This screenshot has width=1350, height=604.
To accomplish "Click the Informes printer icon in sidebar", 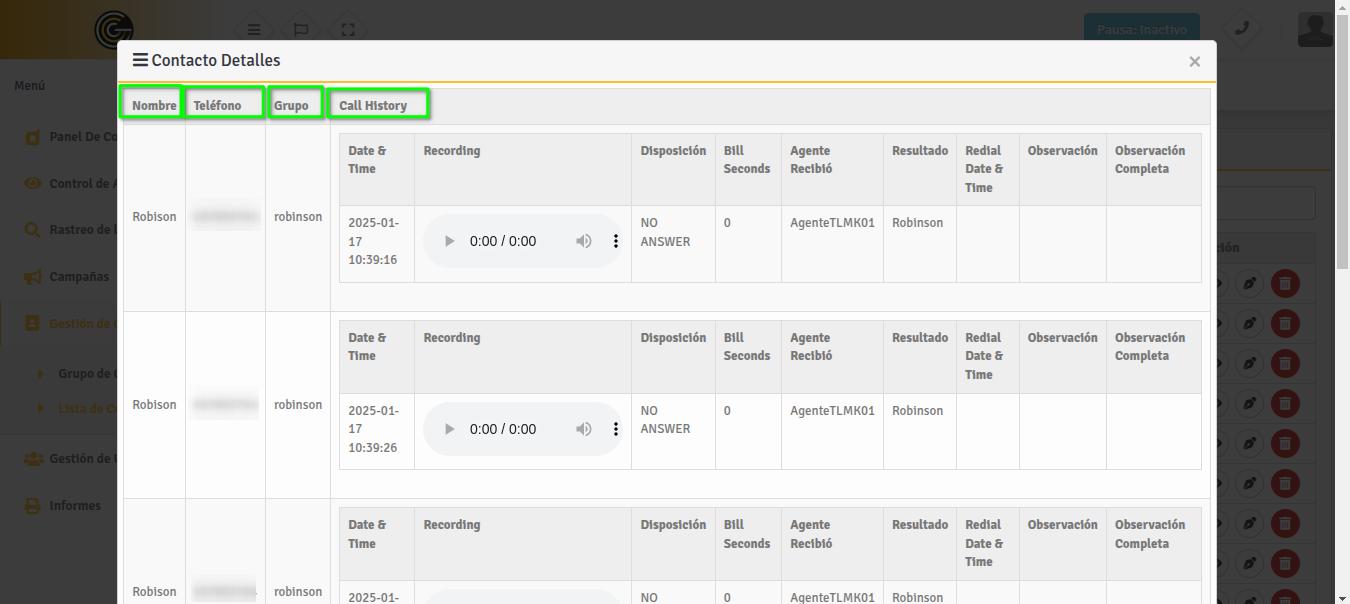I will 31,505.
